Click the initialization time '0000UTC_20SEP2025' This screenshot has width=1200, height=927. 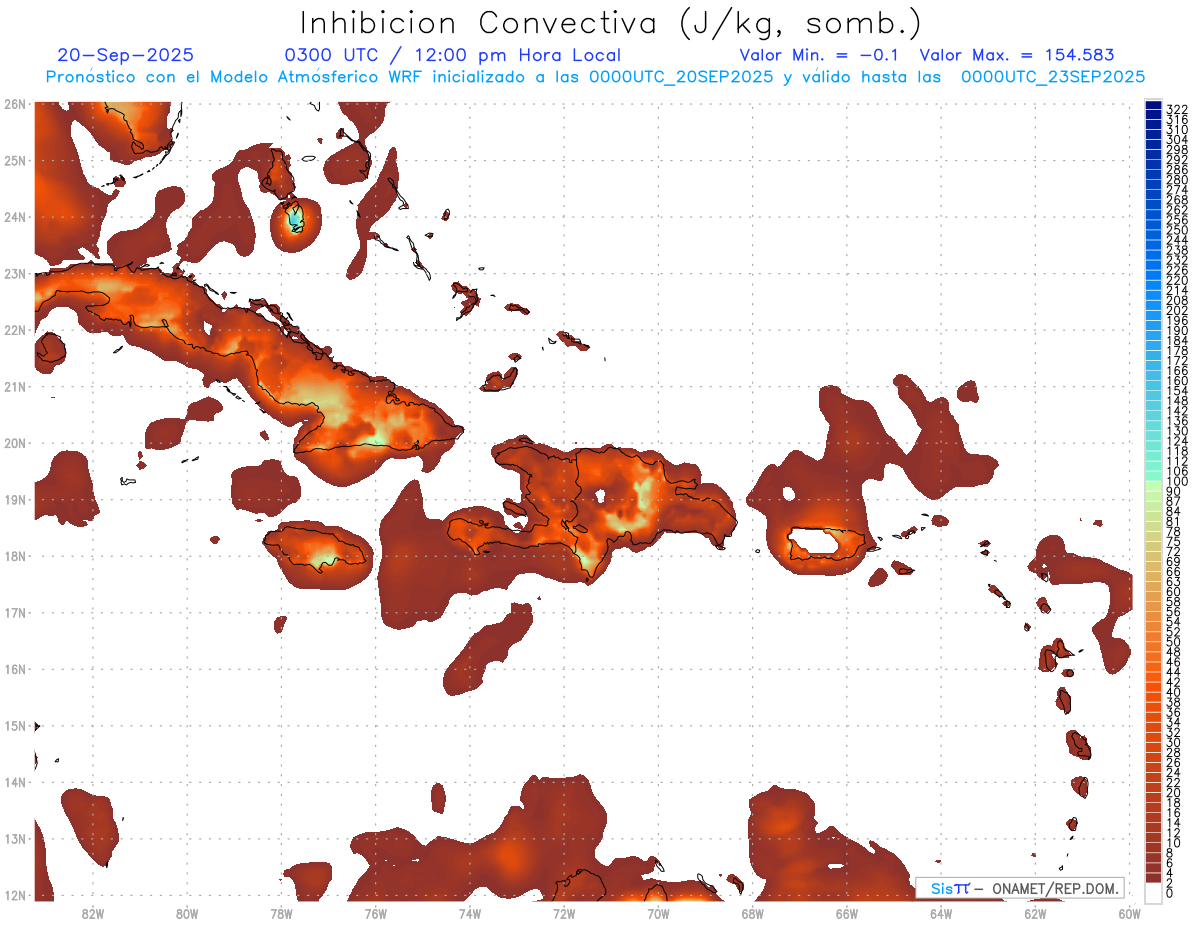[681, 77]
